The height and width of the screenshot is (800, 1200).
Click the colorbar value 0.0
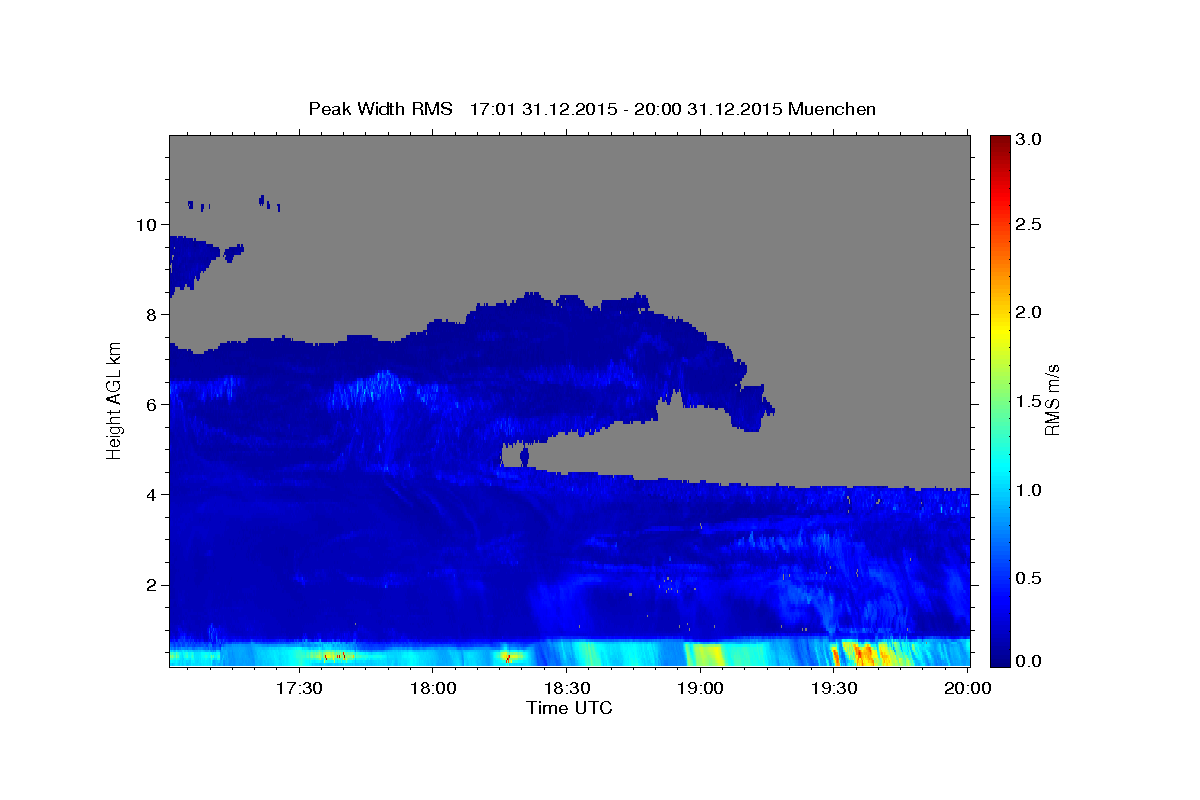coord(1029,661)
